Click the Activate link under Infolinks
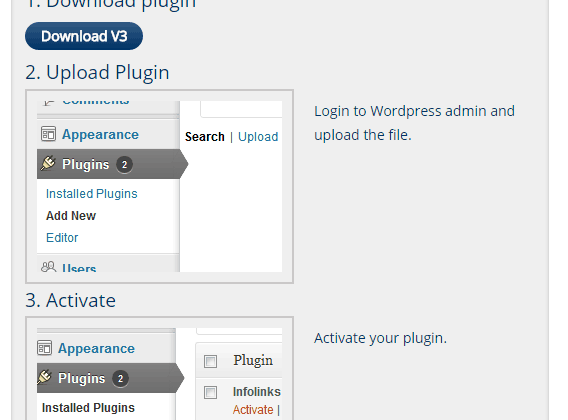 253,409
